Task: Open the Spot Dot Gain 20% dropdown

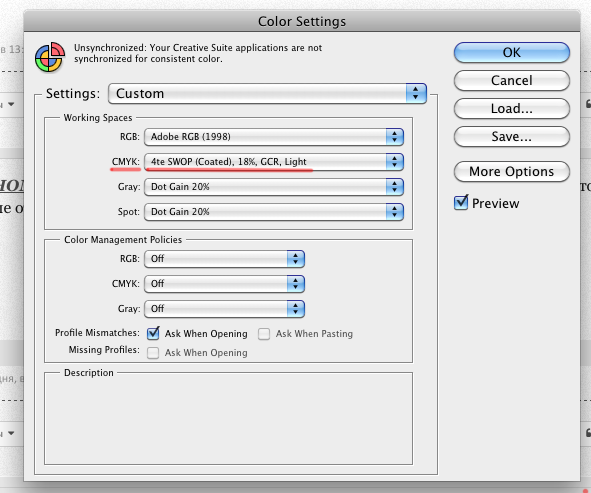Action: tap(274, 212)
